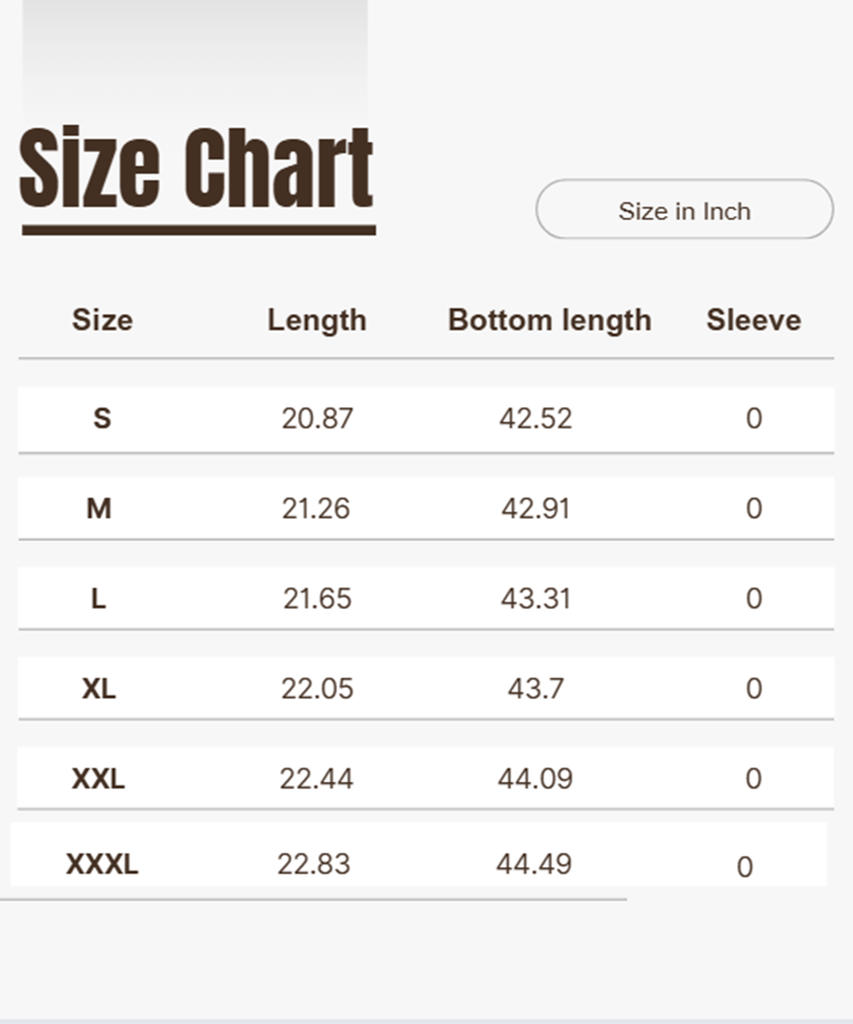Select the M size row label

pyautogui.click(x=99, y=508)
